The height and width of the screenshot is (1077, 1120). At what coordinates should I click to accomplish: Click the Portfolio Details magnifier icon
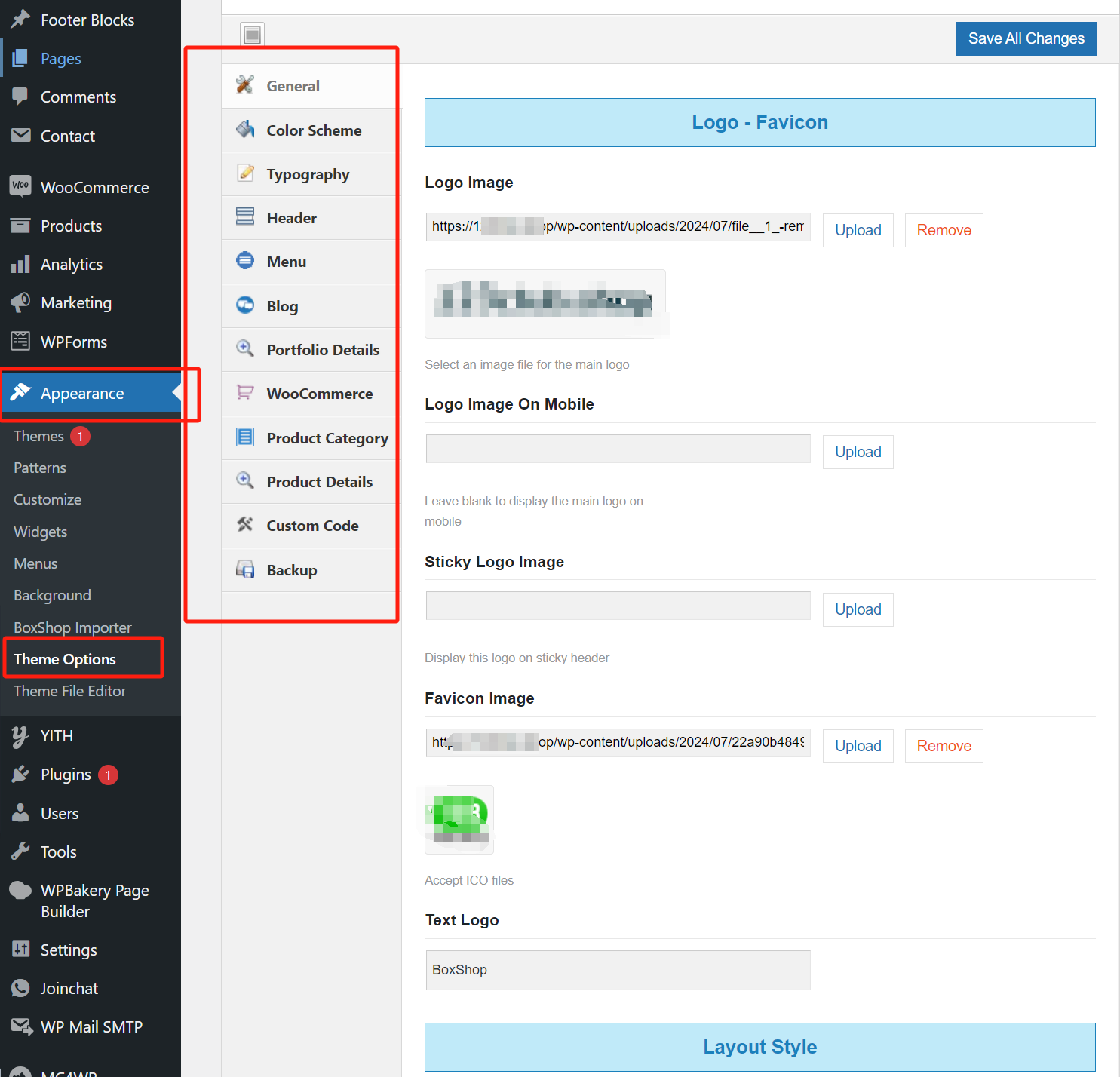coord(245,348)
